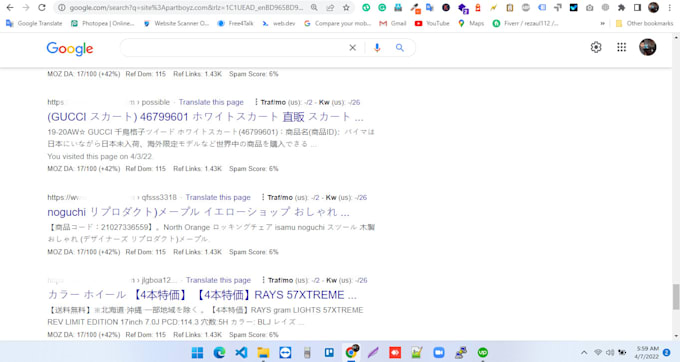Open network Wi-Fi tray icon

tap(598, 352)
